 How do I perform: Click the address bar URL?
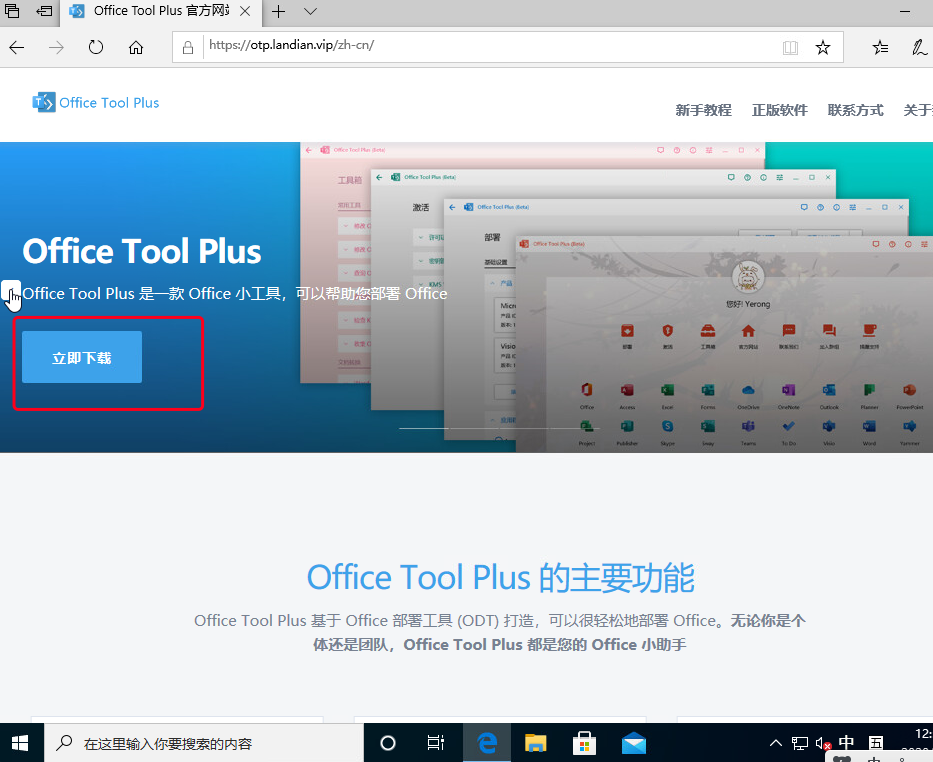coord(292,45)
